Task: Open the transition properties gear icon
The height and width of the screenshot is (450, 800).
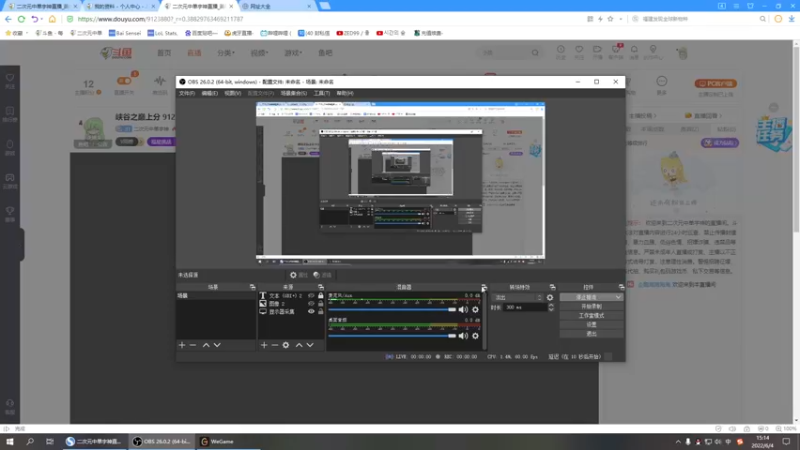Action: click(549, 297)
